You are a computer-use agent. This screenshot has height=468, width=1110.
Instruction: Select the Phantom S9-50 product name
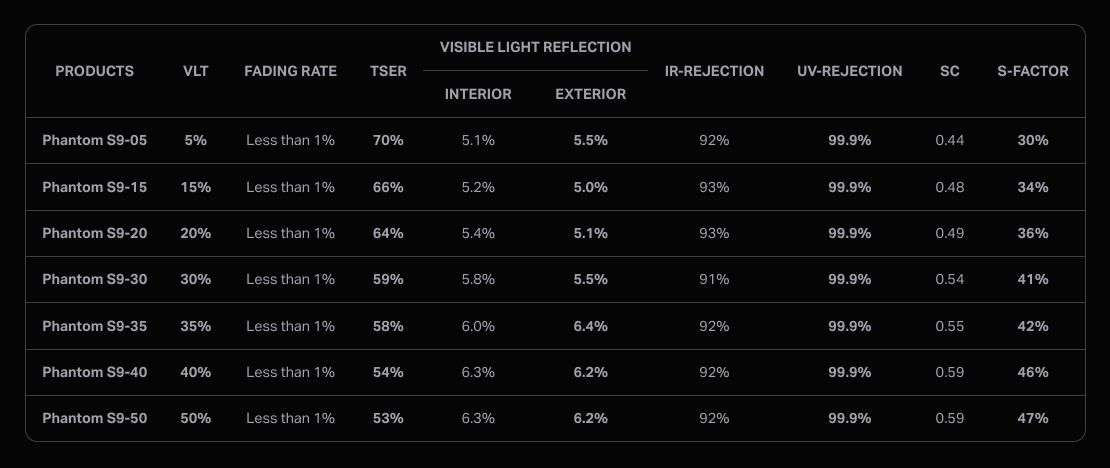point(95,418)
